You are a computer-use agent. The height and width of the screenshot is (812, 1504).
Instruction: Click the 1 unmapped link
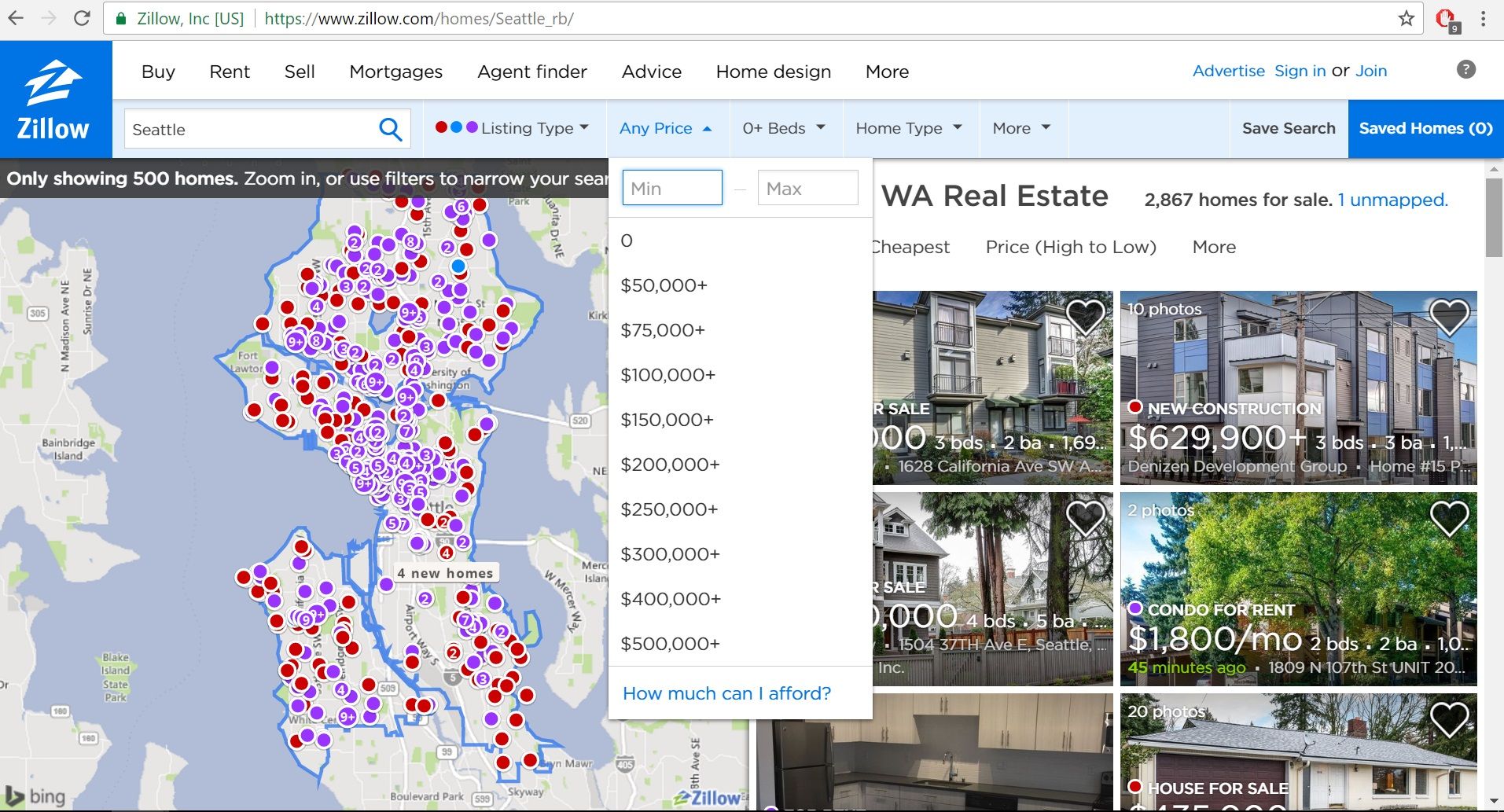tap(1392, 200)
